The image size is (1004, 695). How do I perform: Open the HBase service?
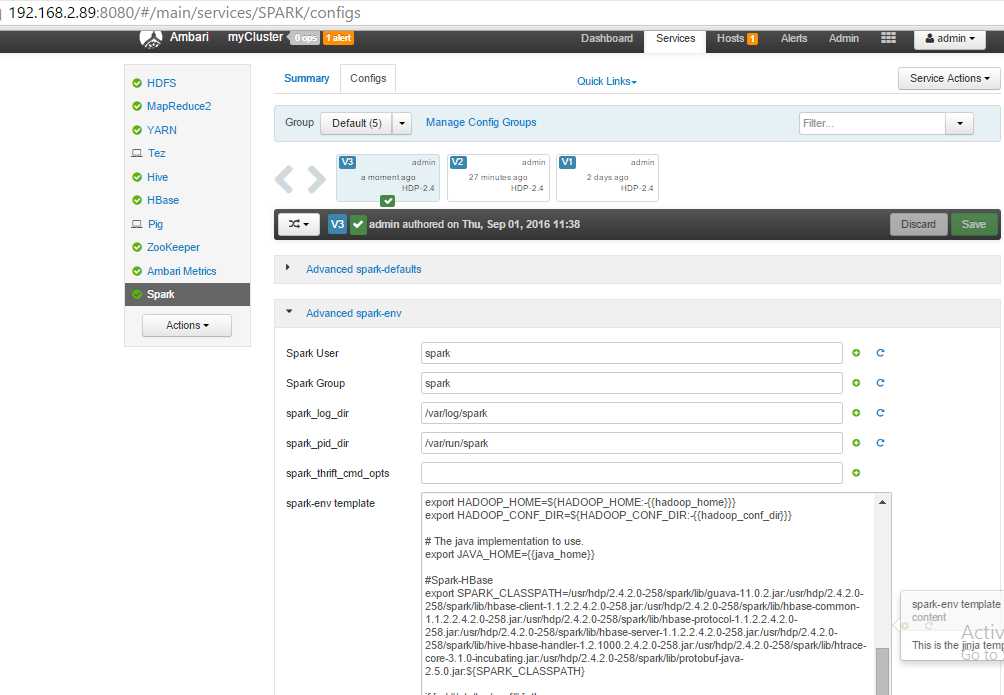(x=163, y=200)
